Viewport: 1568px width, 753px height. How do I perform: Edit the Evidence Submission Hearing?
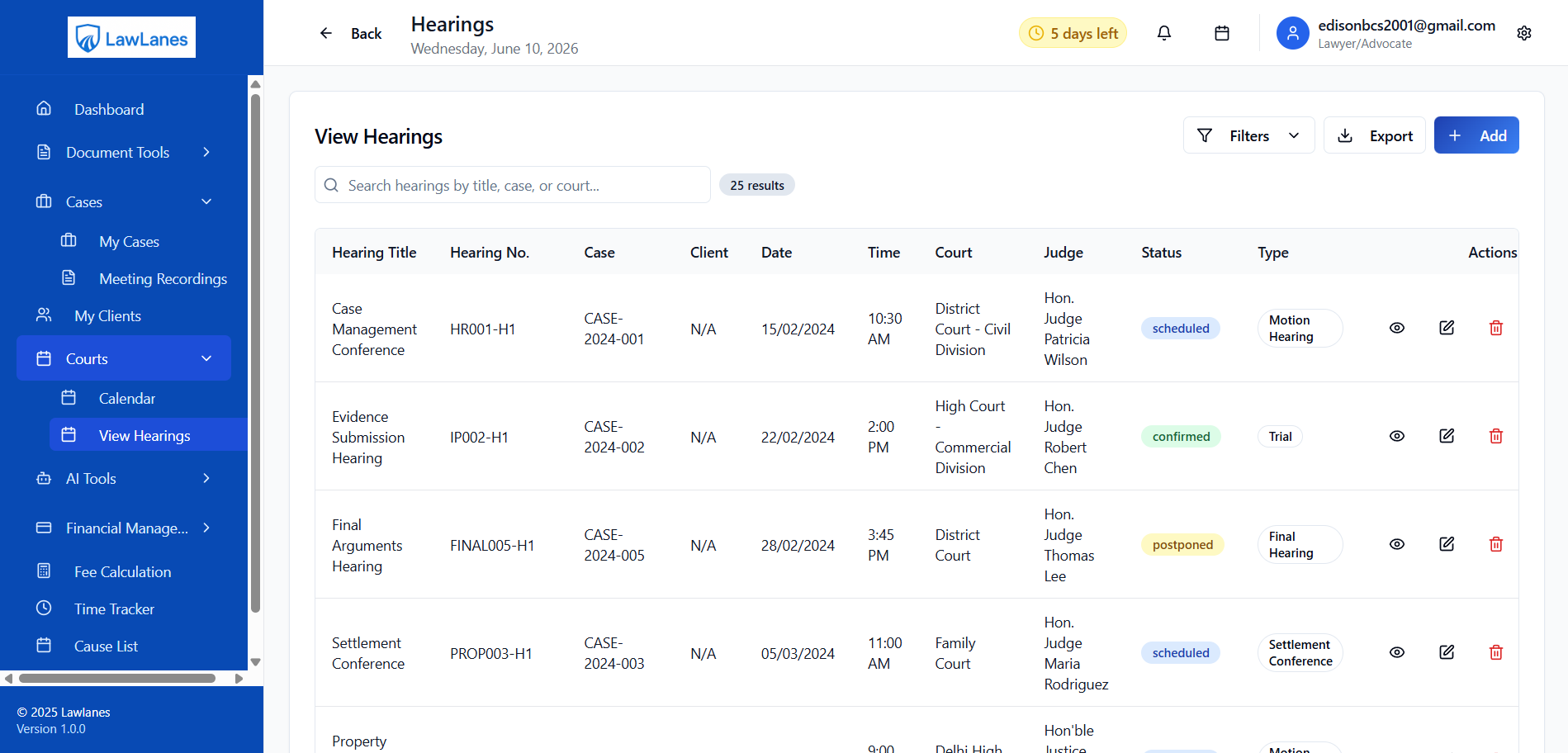(x=1447, y=436)
